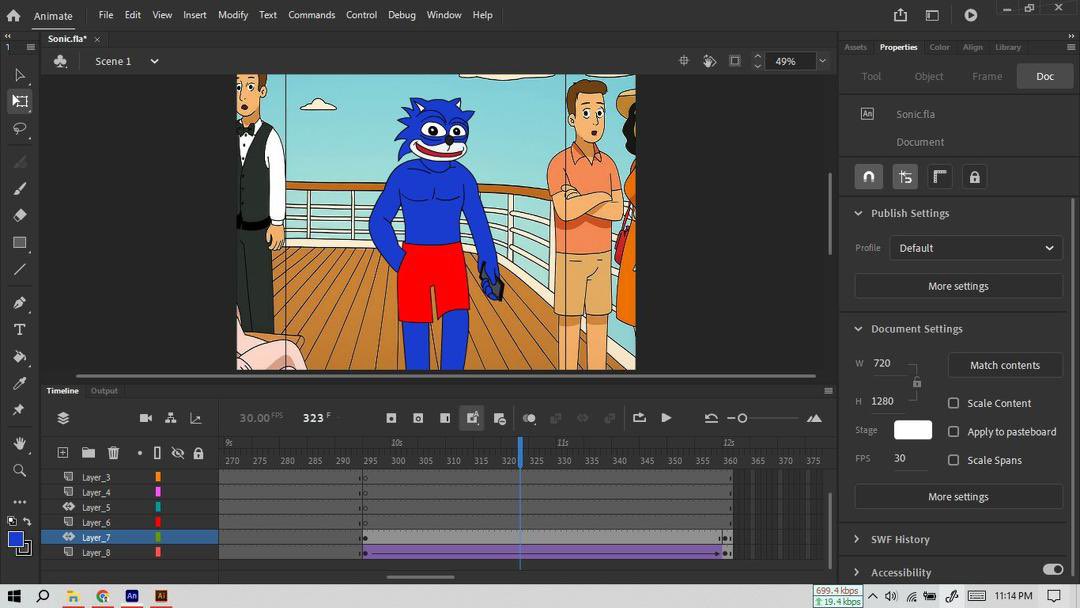Click the Match contents button
Screen dimensions: 1080x608
coord(1005,365)
